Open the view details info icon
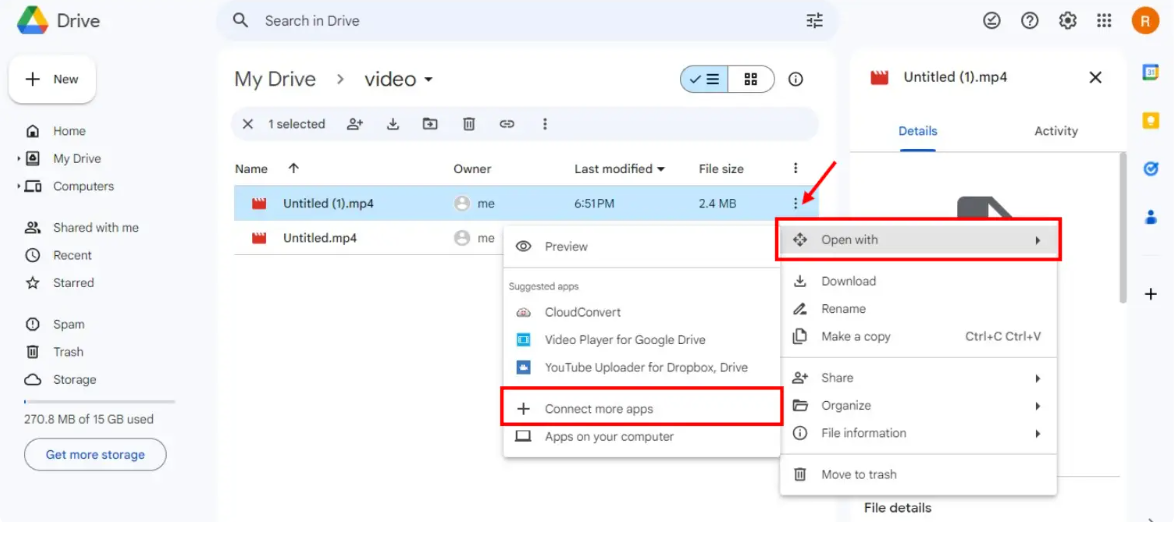The width and height of the screenshot is (1174, 544). click(796, 79)
